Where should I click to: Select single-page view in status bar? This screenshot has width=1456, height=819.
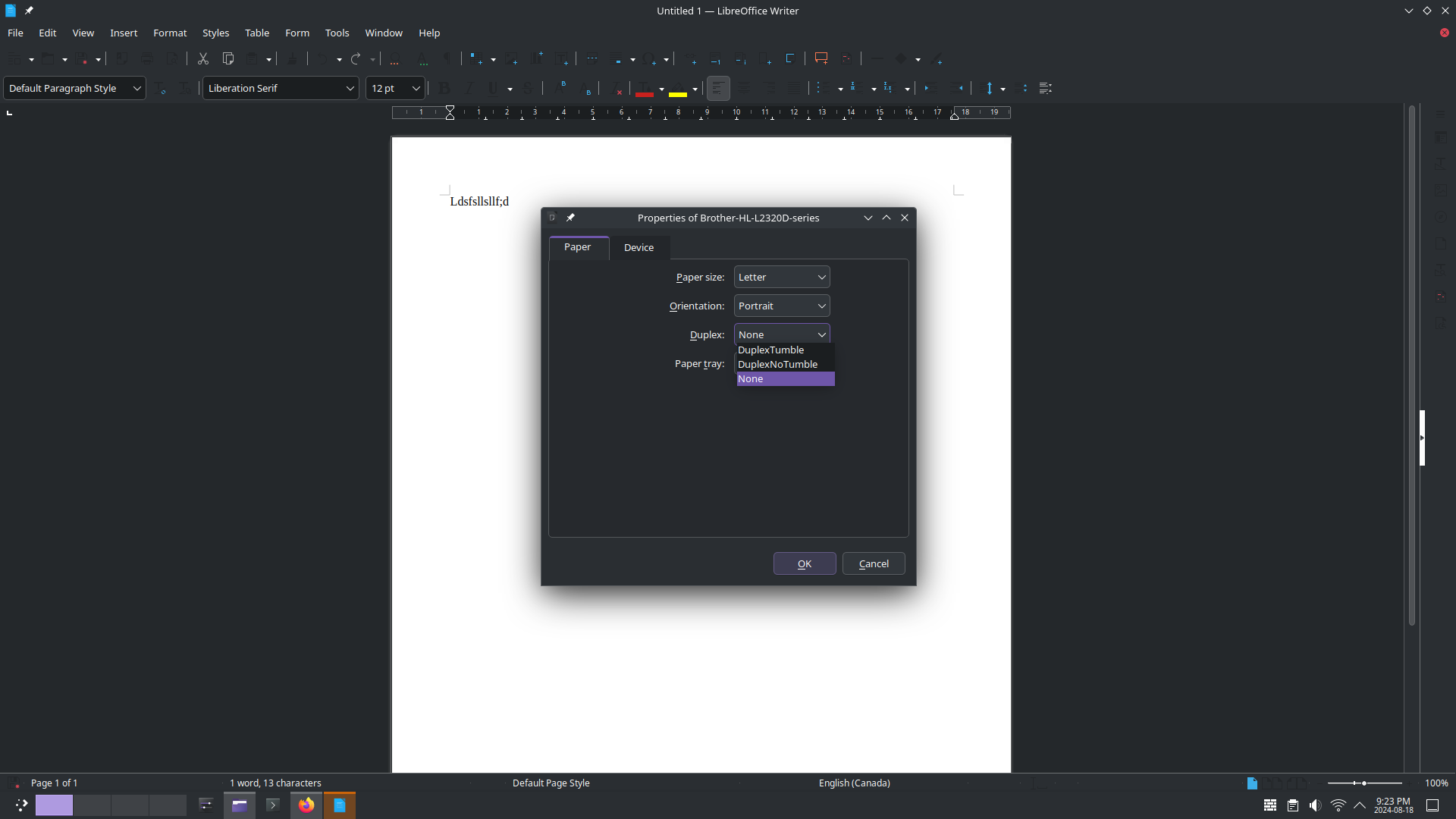pos(1252,783)
